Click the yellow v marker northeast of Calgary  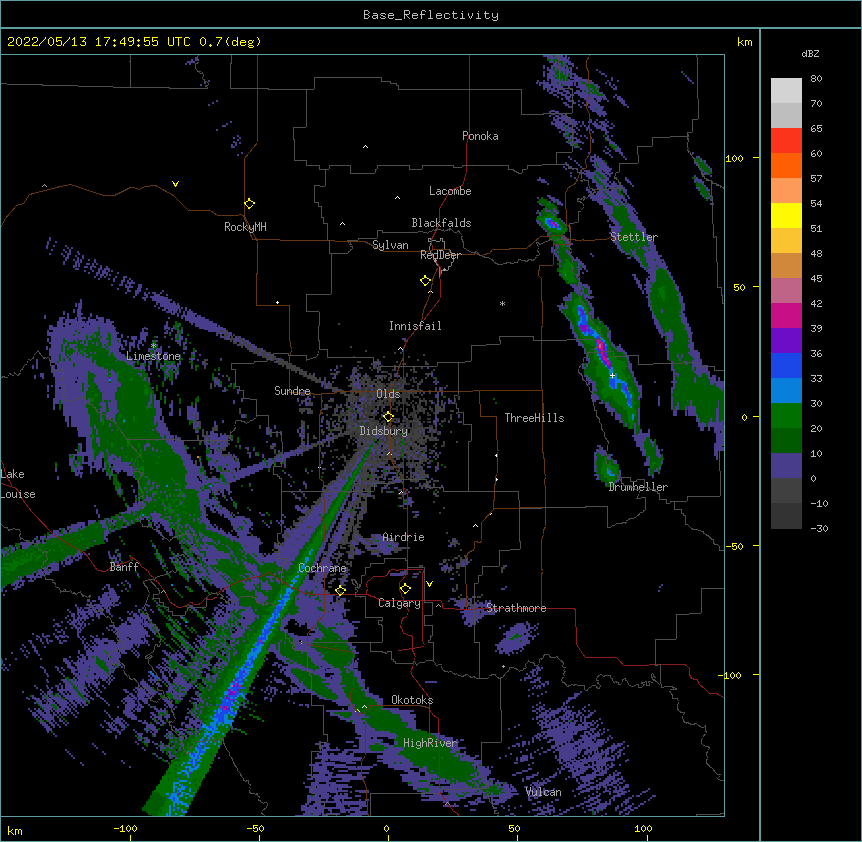pyautogui.click(x=429, y=584)
